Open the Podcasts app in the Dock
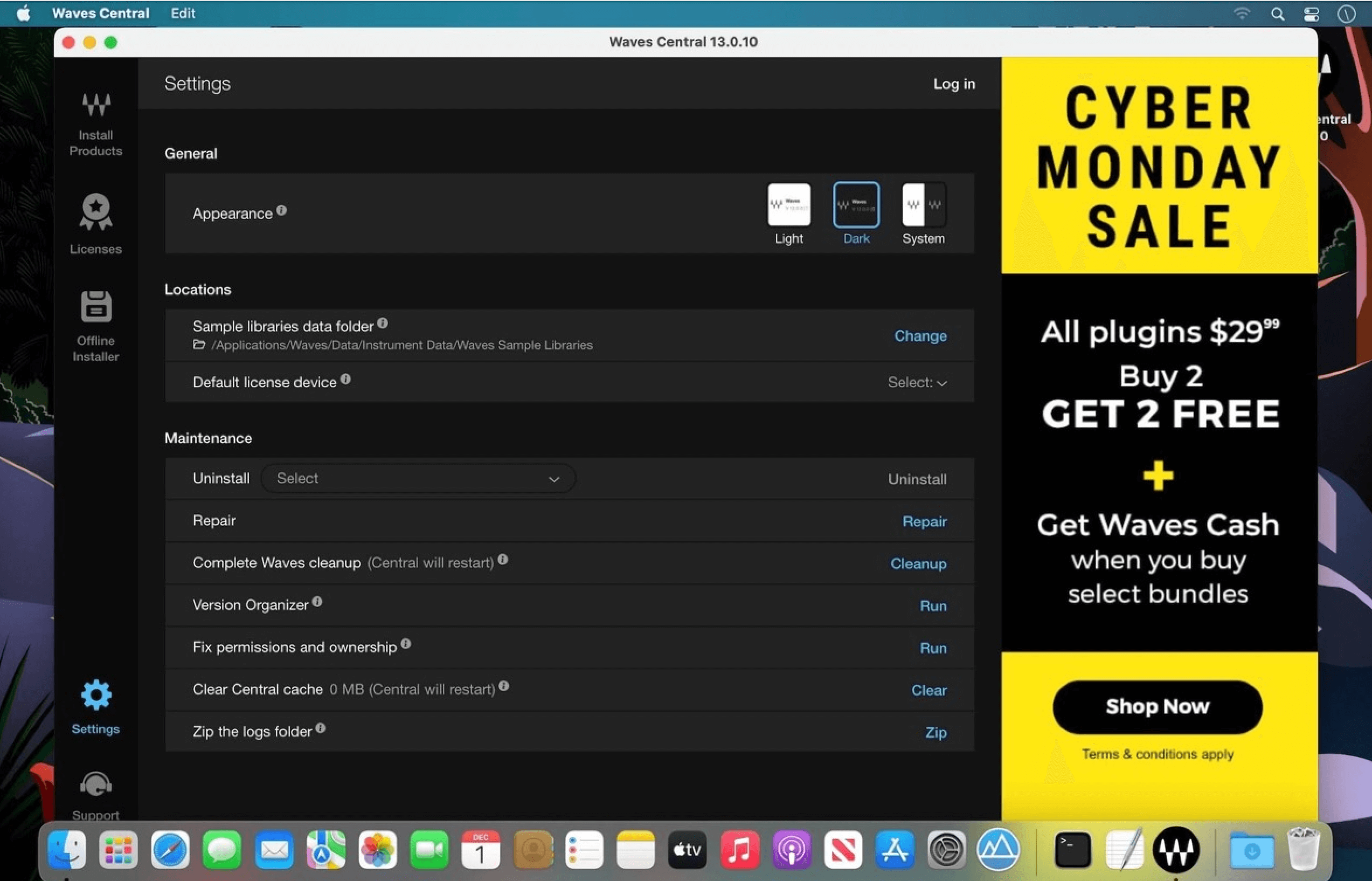The width and height of the screenshot is (1372, 881). point(792,850)
